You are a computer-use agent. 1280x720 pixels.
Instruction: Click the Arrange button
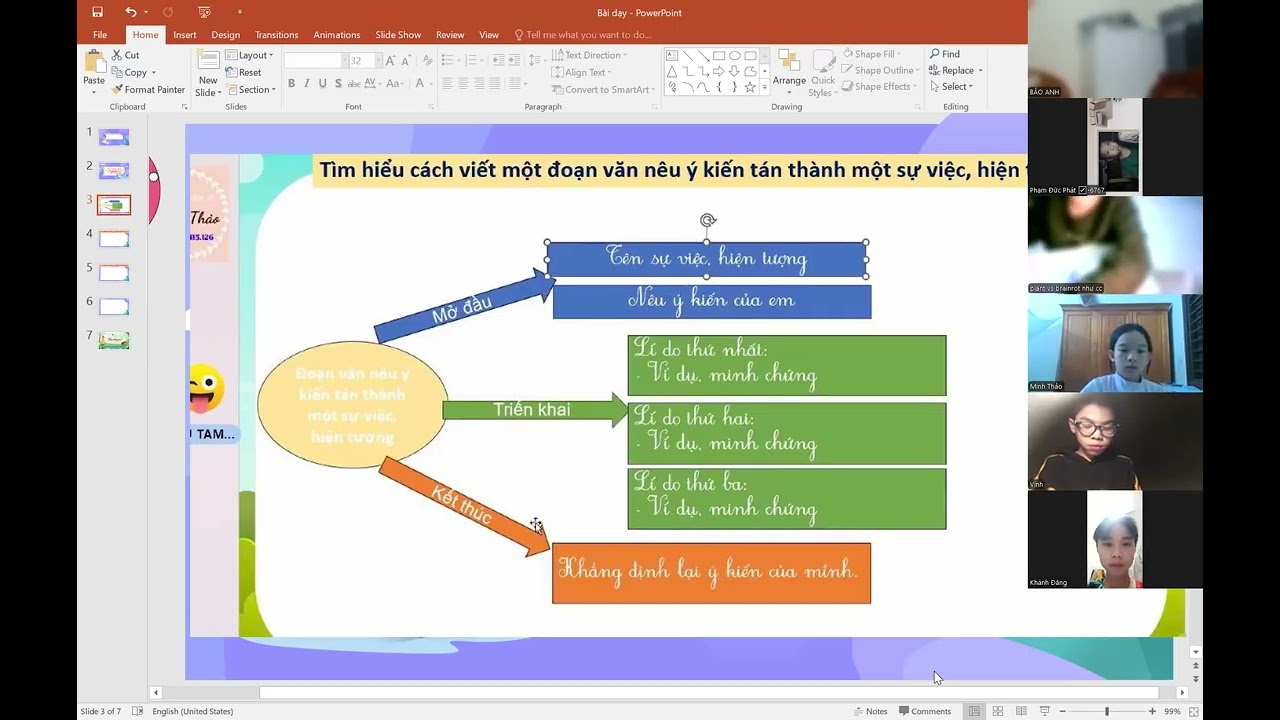coord(789,73)
